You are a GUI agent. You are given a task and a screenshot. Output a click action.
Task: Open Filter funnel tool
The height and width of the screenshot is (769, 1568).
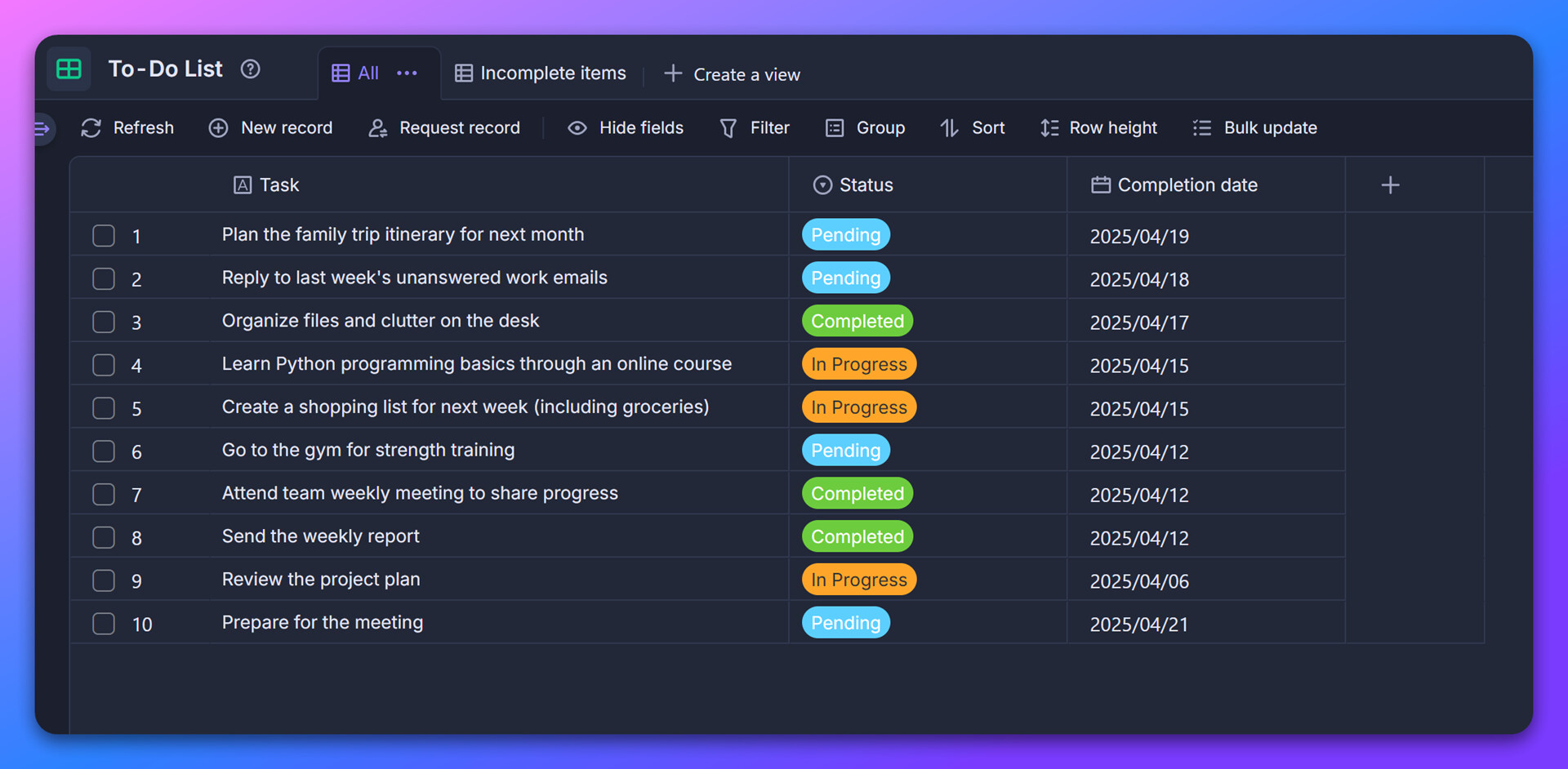click(x=754, y=128)
